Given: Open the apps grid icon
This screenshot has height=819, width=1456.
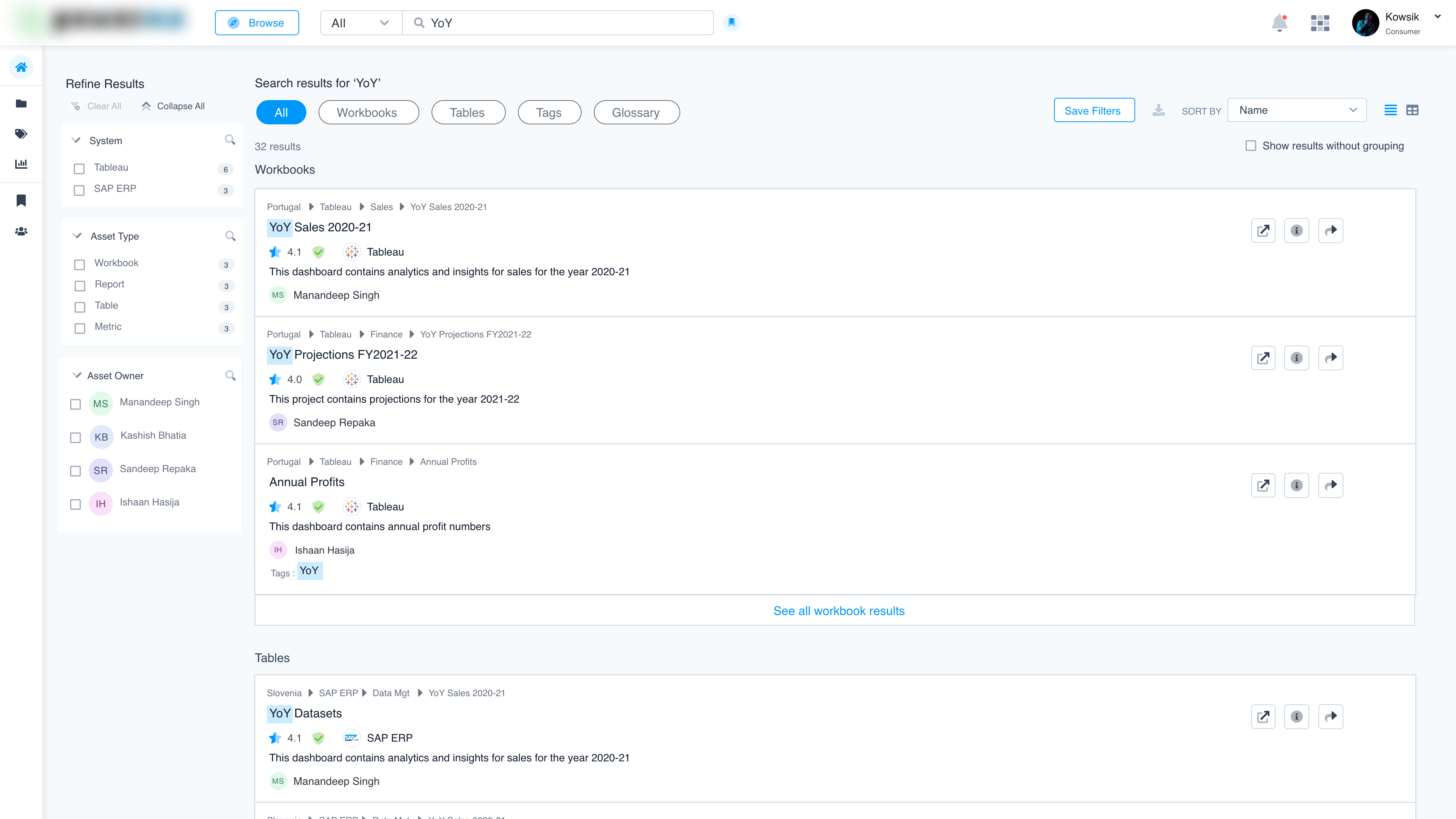Looking at the screenshot, I should [x=1320, y=23].
